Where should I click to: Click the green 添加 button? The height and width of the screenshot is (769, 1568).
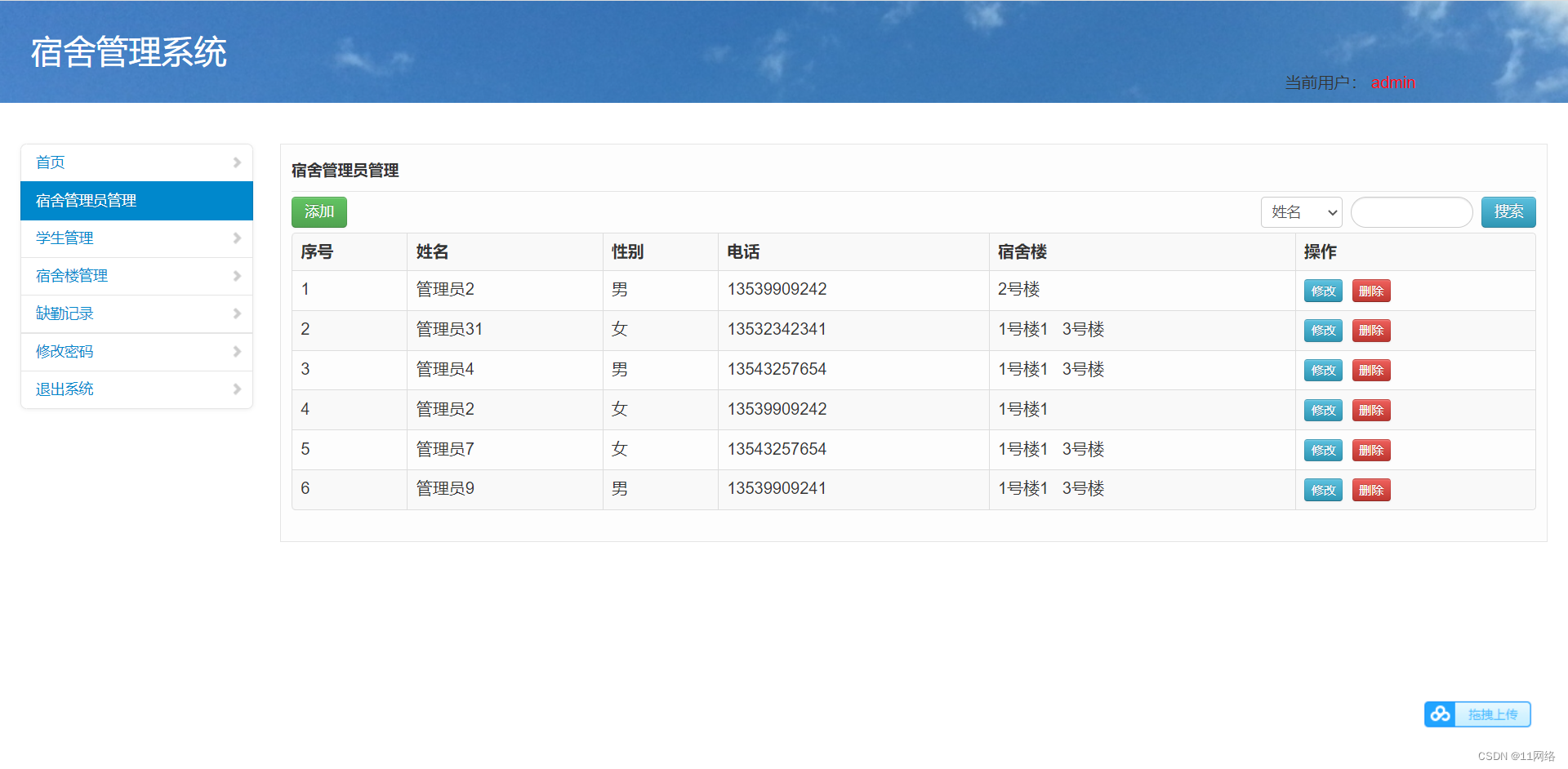point(319,212)
